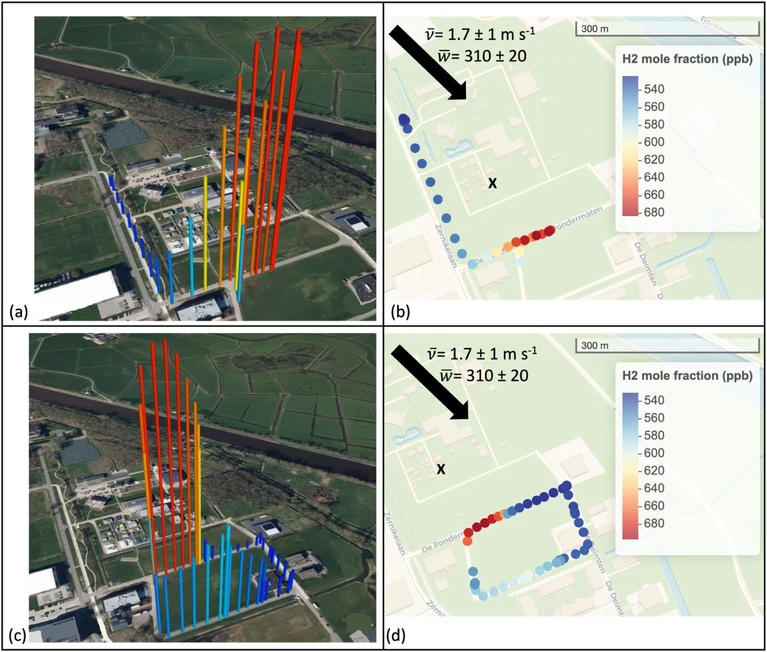Click the (c) panel label

(x=19, y=635)
